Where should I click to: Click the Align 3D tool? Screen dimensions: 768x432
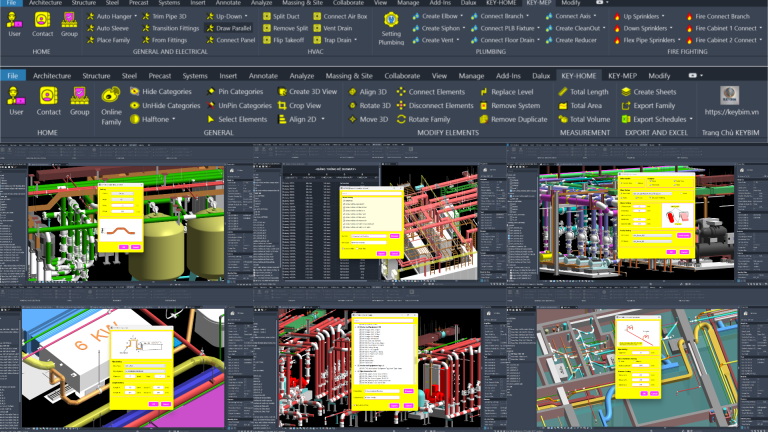367,92
